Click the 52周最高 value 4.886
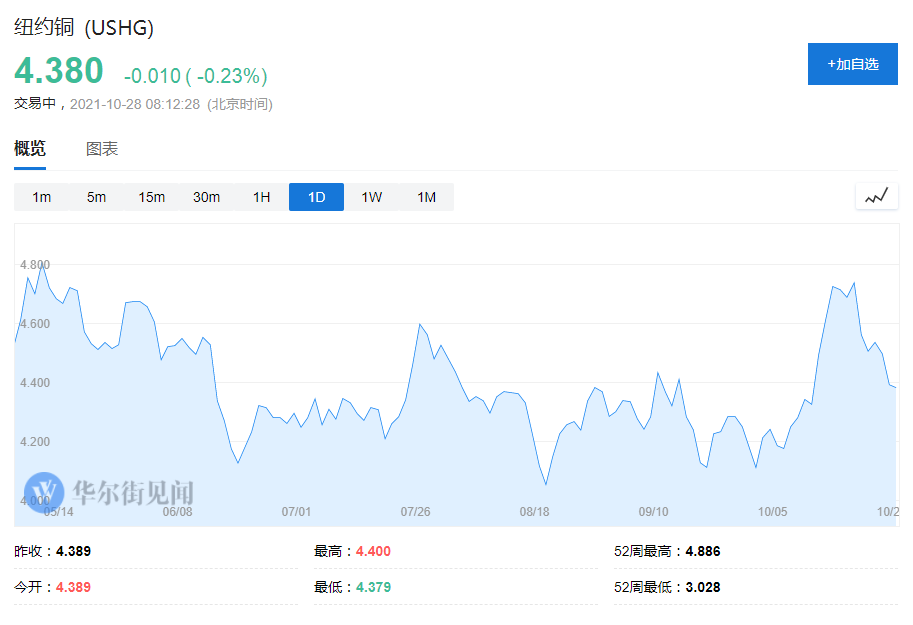 coord(703,551)
